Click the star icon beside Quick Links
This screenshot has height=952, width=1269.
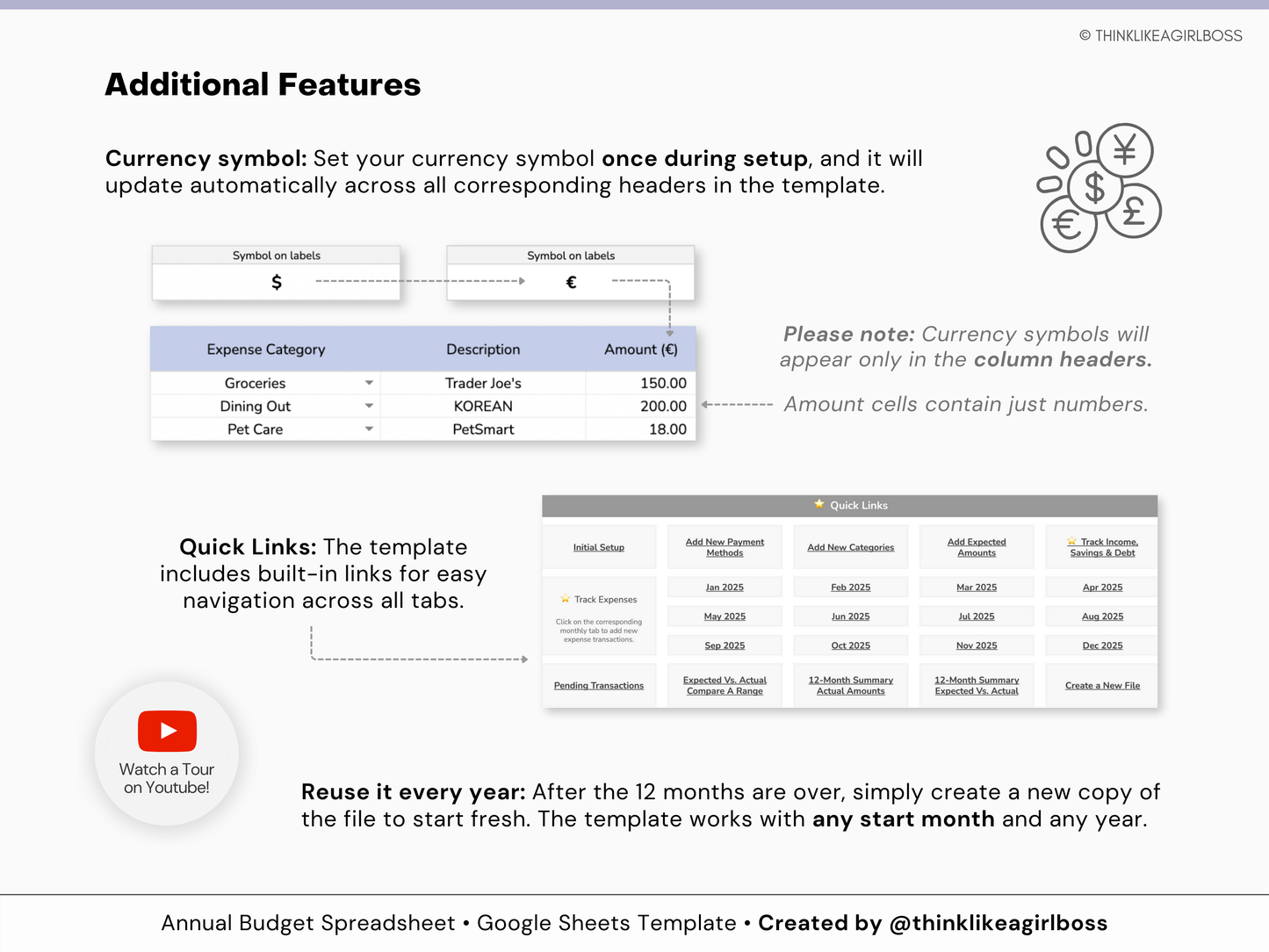point(818,504)
